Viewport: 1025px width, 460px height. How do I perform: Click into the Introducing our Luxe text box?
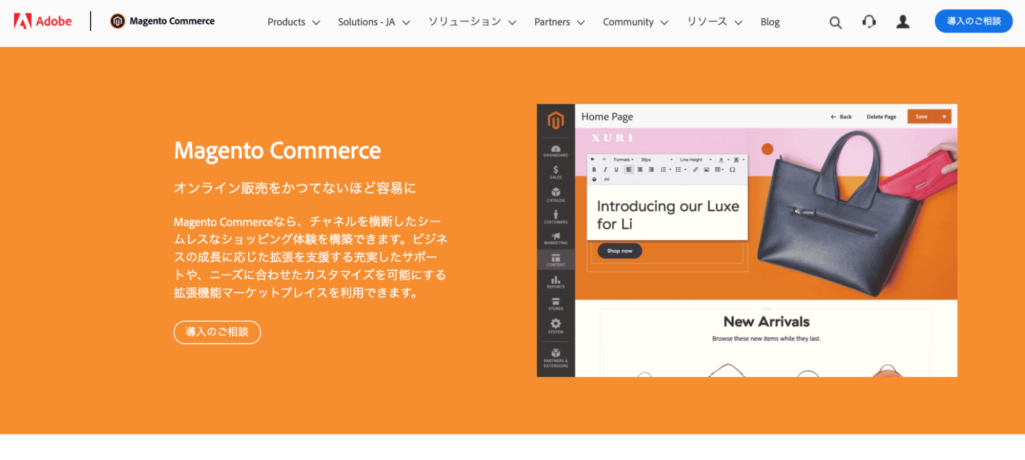tap(667, 213)
